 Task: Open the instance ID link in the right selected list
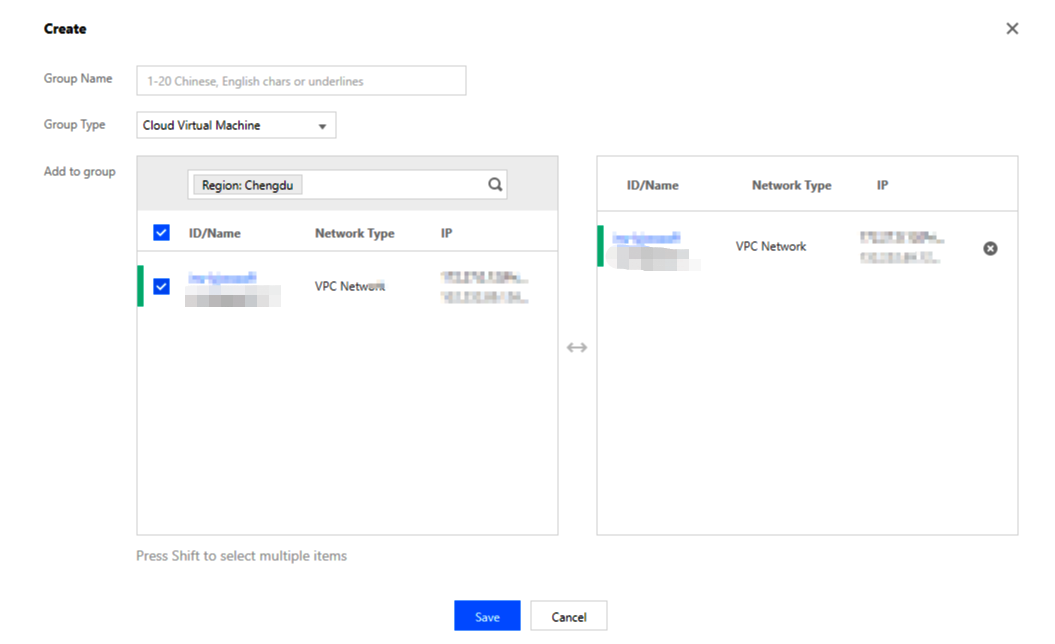(x=646, y=238)
